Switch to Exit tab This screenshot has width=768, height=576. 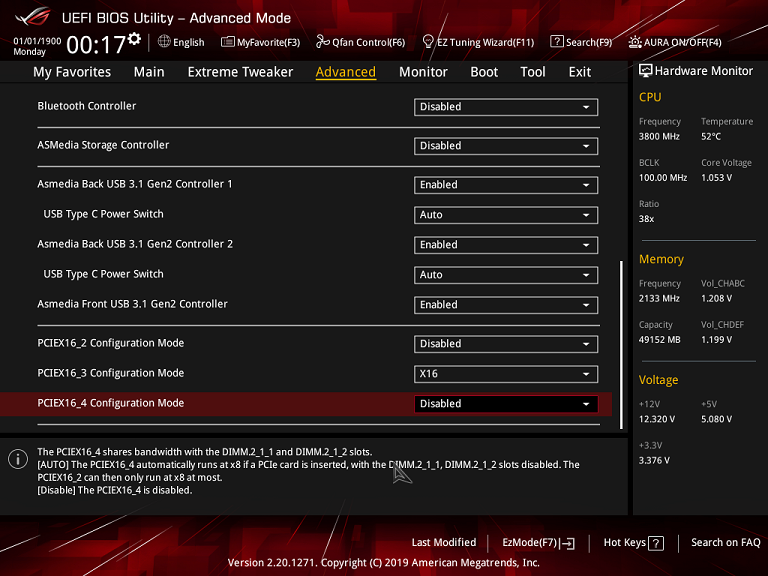pyautogui.click(x=579, y=72)
